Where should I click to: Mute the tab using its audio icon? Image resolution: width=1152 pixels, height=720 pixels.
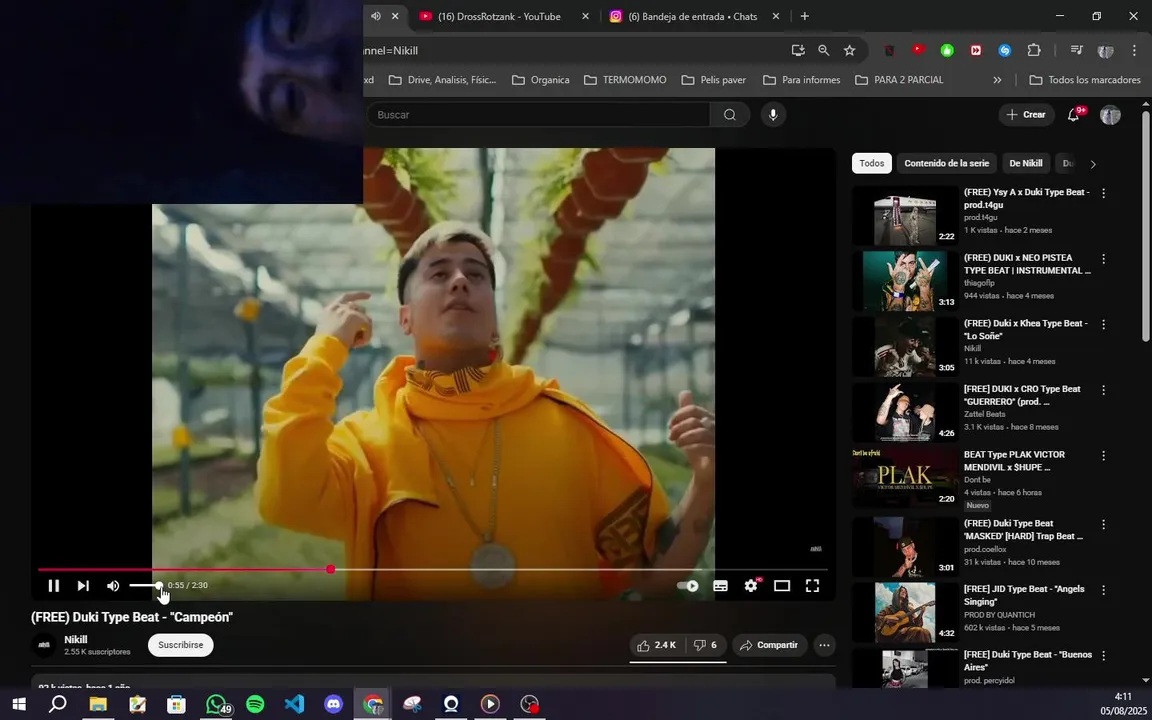tap(376, 16)
